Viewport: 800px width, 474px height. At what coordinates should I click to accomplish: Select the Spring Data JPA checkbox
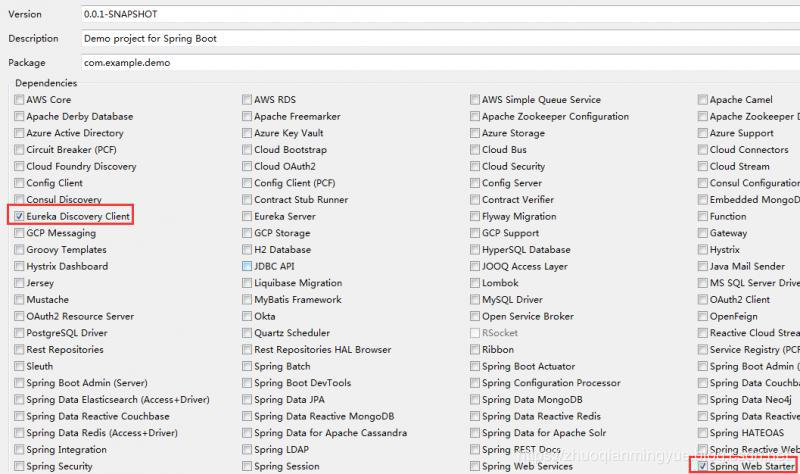247,400
